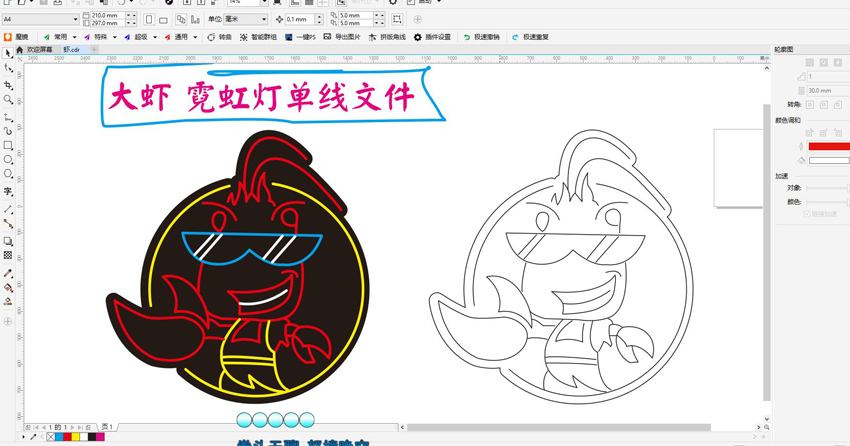
Task: Open the white fill color picker in contour panel
Action: 829,160
